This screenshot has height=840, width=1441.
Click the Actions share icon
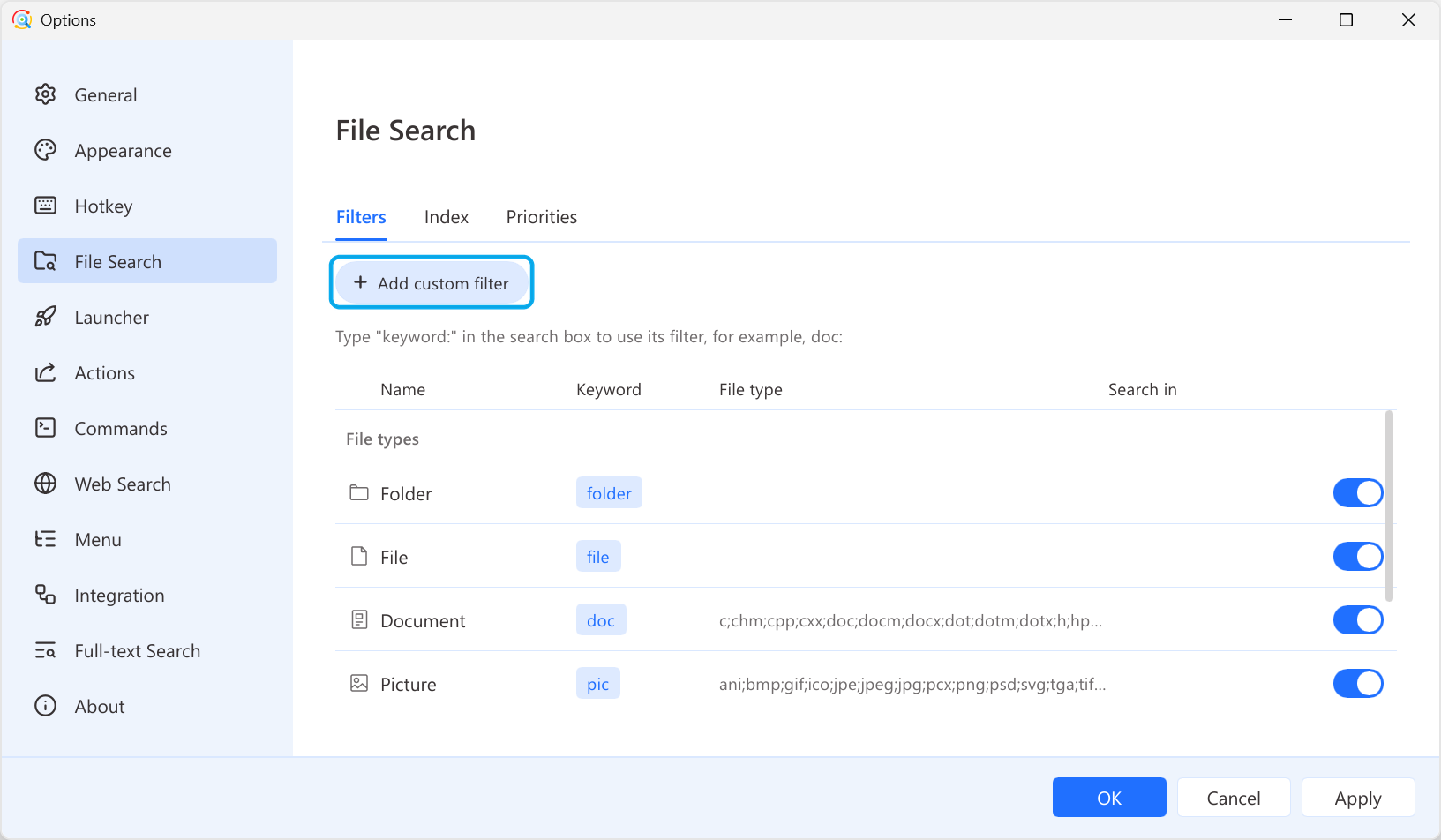45,372
